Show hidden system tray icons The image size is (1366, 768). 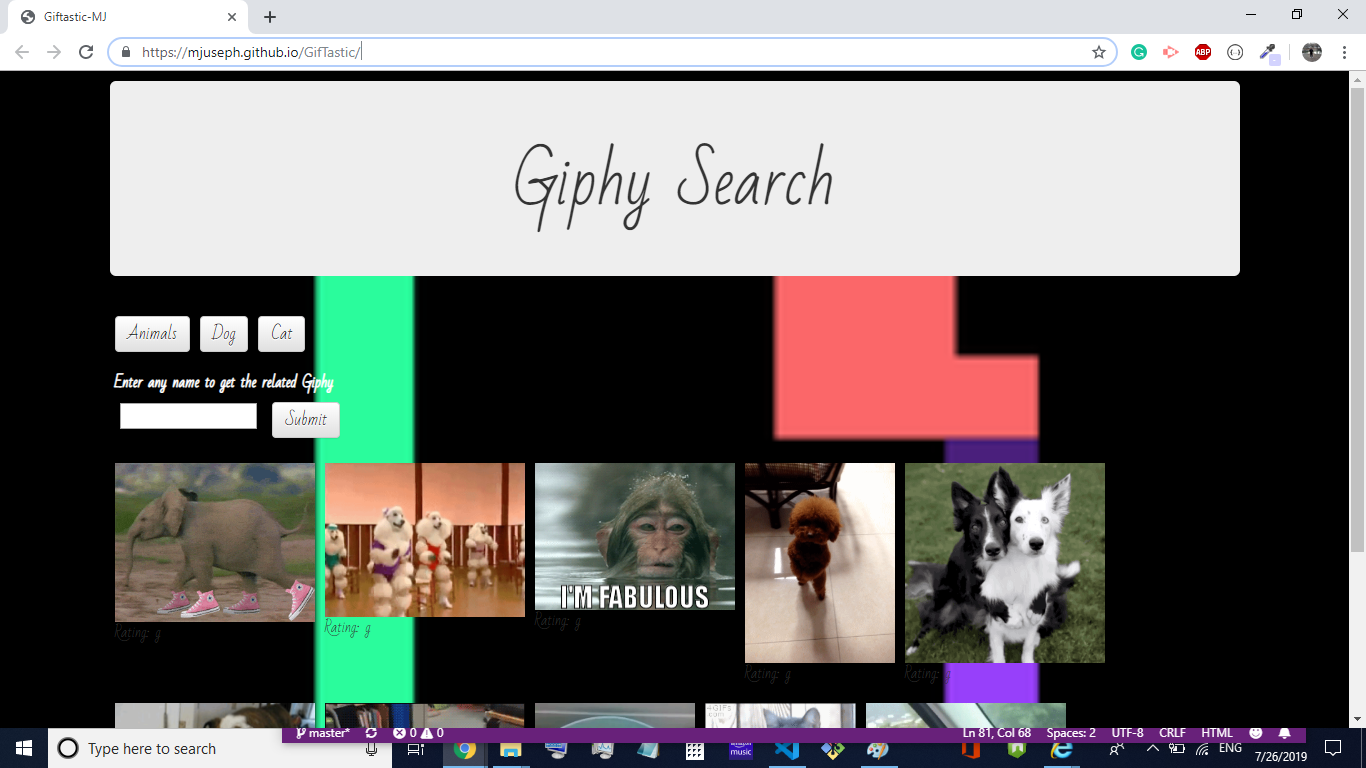(x=1152, y=749)
